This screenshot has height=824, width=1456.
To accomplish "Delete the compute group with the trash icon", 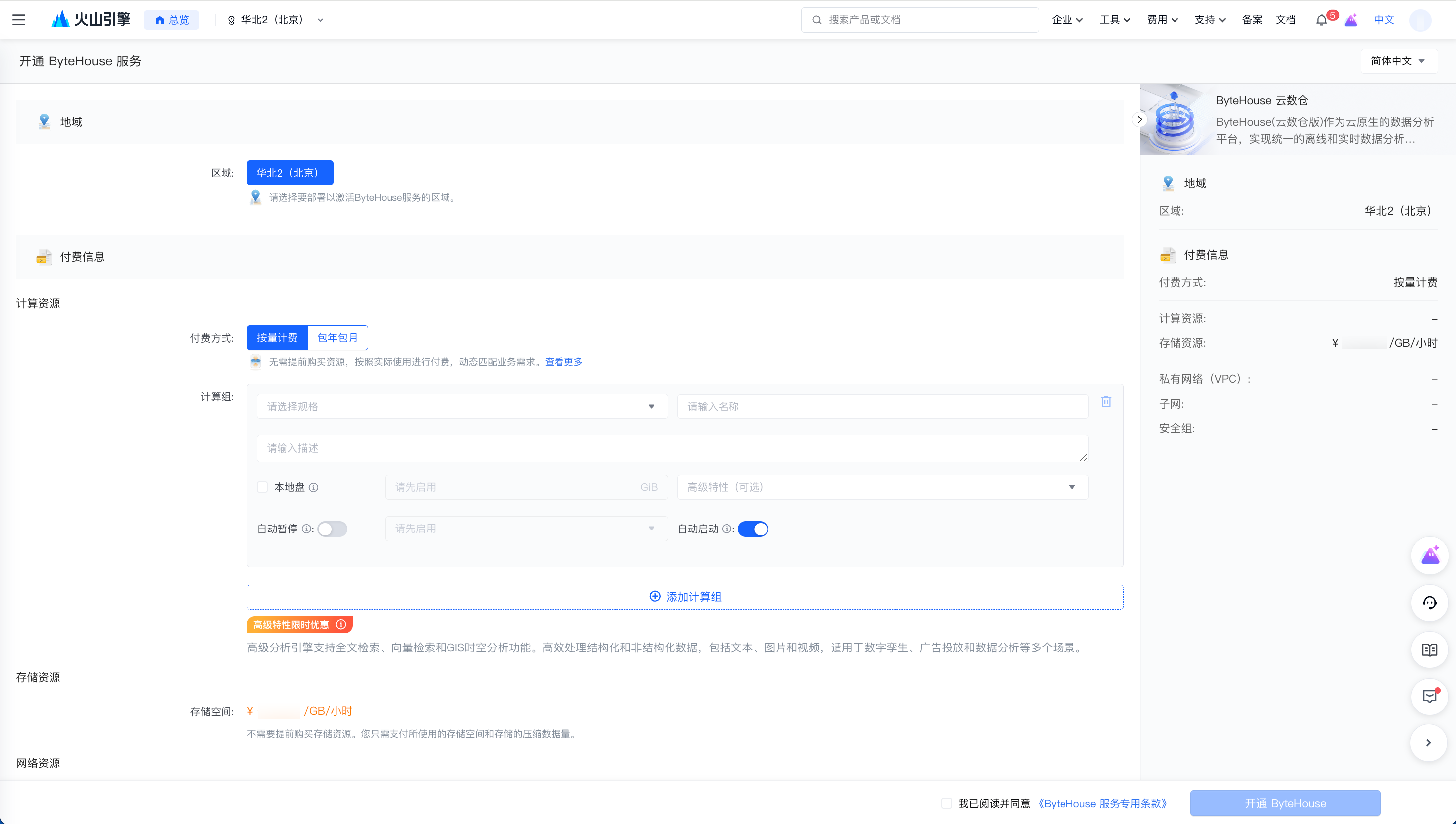I will click(x=1106, y=401).
